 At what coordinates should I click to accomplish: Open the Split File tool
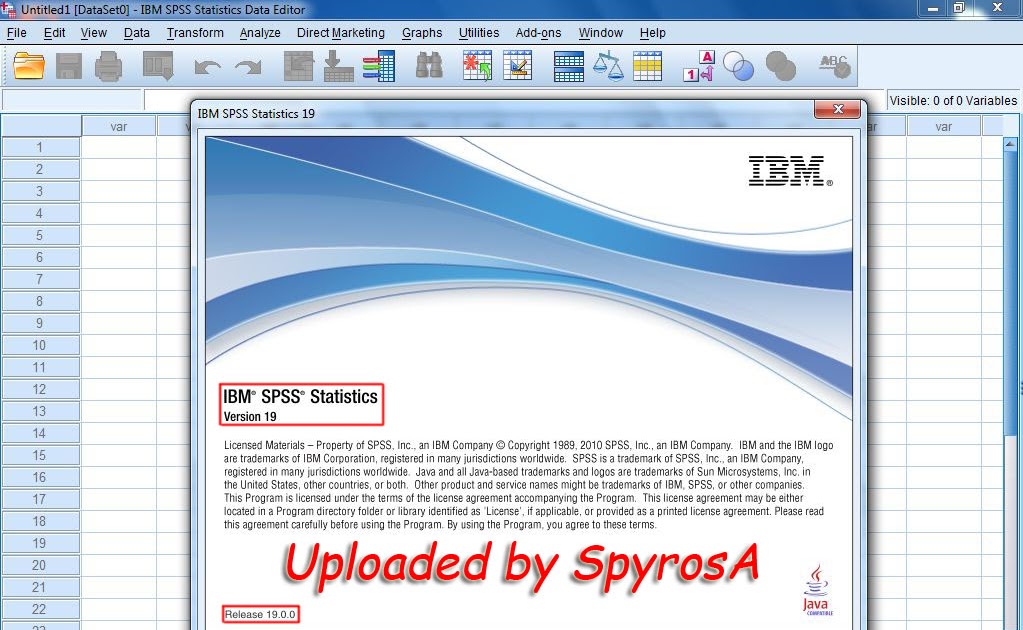[568, 65]
